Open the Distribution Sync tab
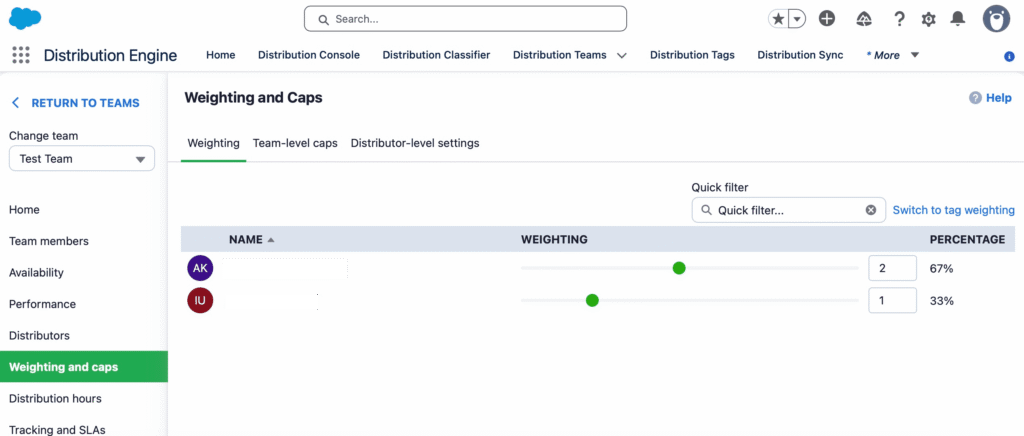Image resolution: width=1024 pixels, height=436 pixels. point(800,55)
